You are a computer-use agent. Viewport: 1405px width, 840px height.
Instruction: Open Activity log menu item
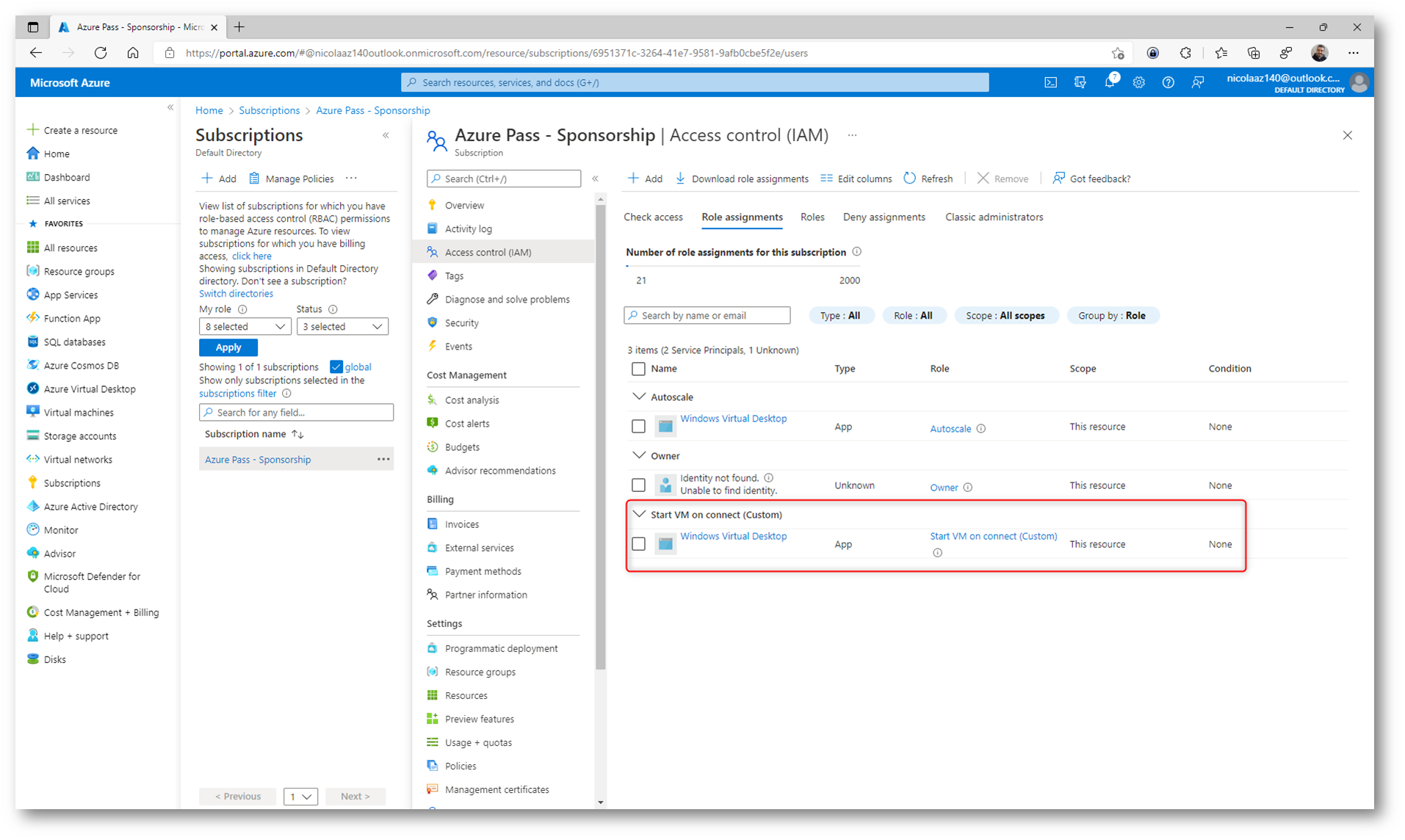[x=468, y=228]
